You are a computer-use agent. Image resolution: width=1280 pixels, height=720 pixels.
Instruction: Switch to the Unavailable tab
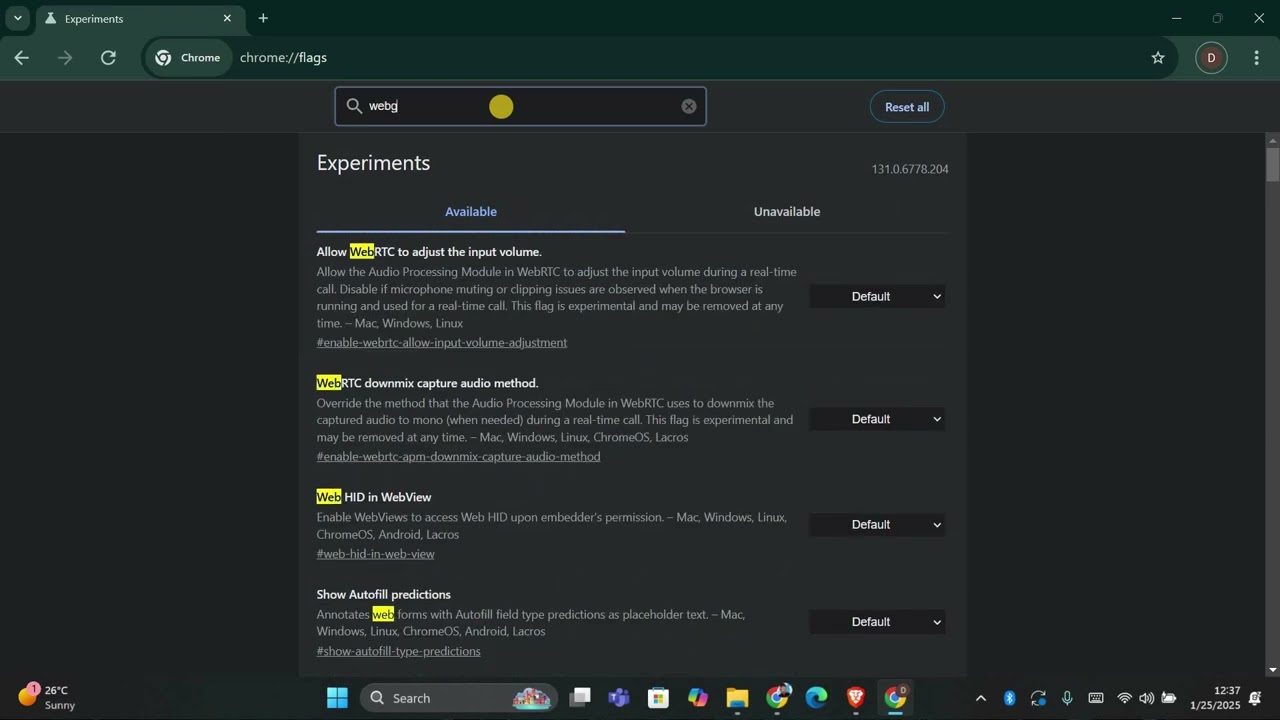coord(787,212)
